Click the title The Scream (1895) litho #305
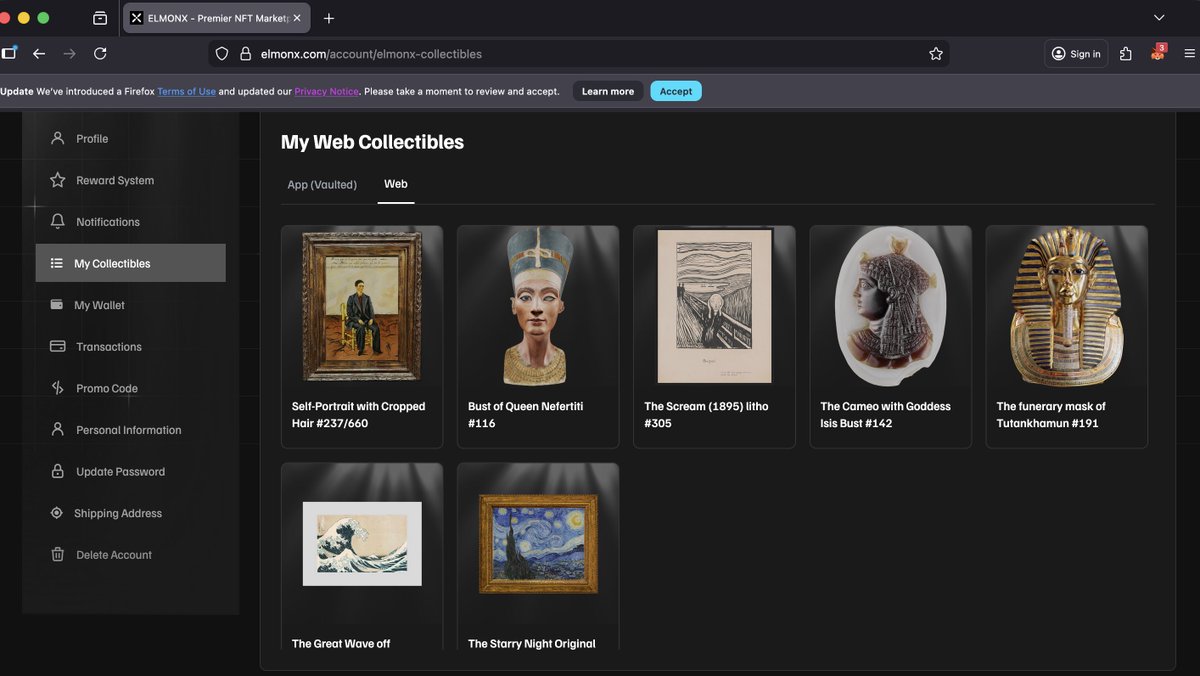Image resolution: width=1200 pixels, height=676 pixels. [706, 415]
